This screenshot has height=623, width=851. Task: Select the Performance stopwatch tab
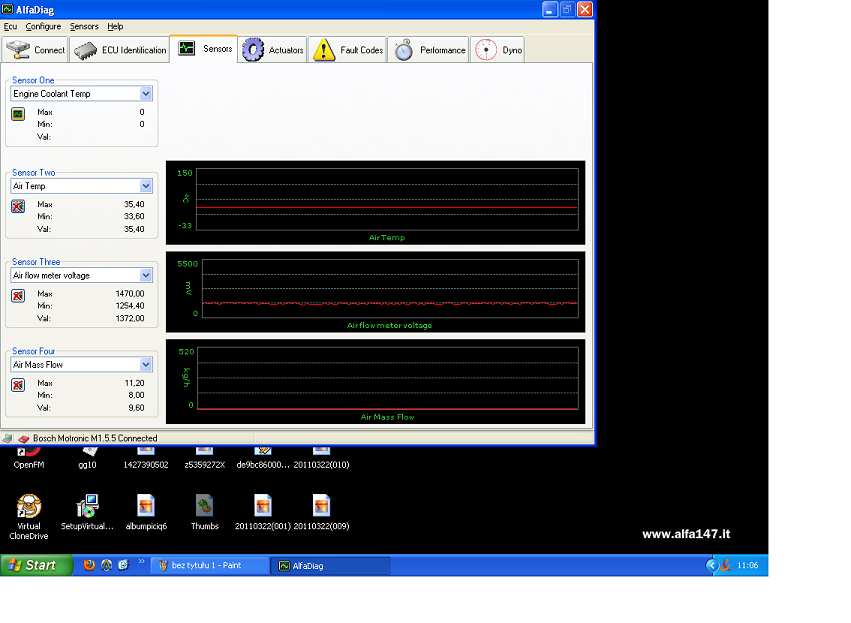coord(429,50)
